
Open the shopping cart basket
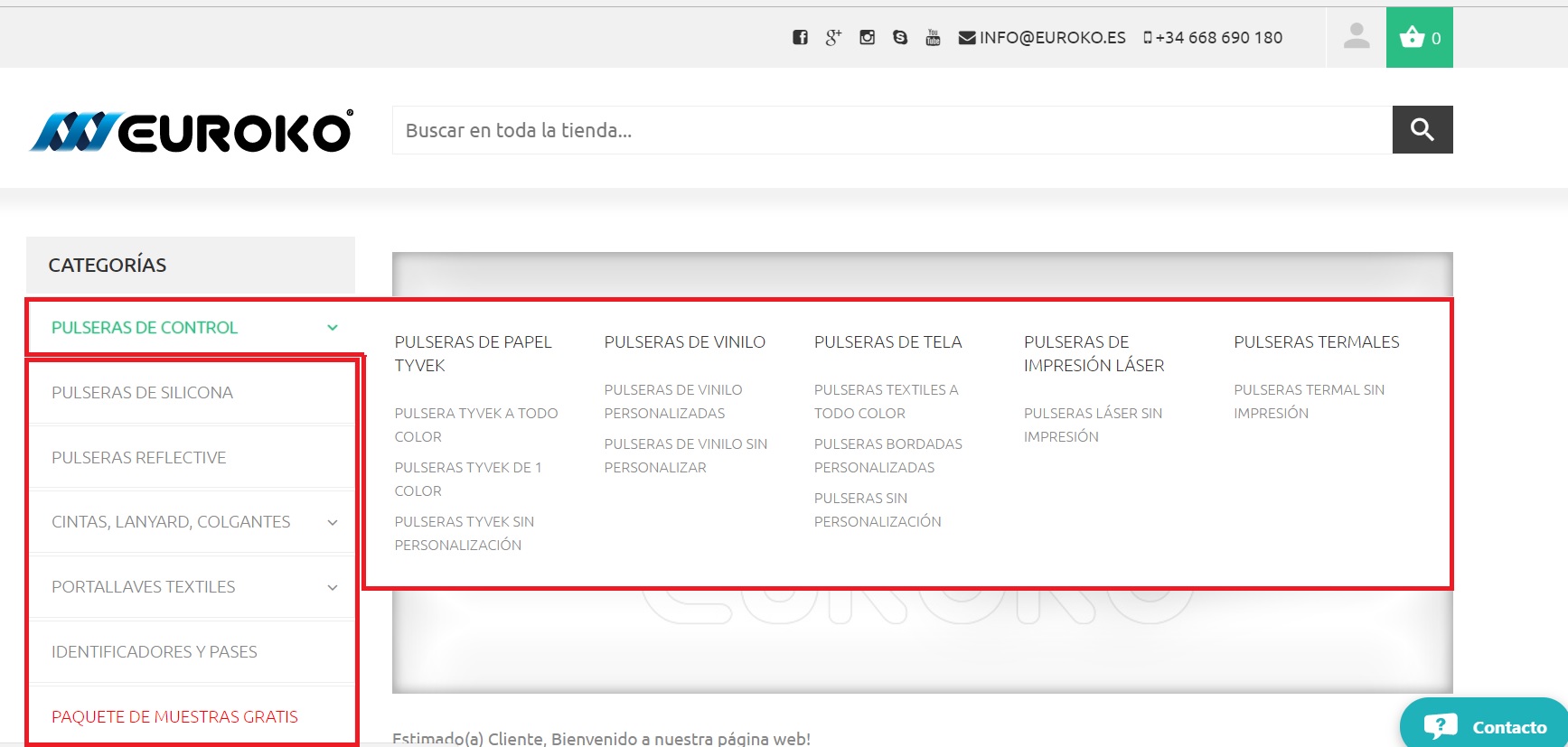pyautogui.click(x=1420, y=37)
